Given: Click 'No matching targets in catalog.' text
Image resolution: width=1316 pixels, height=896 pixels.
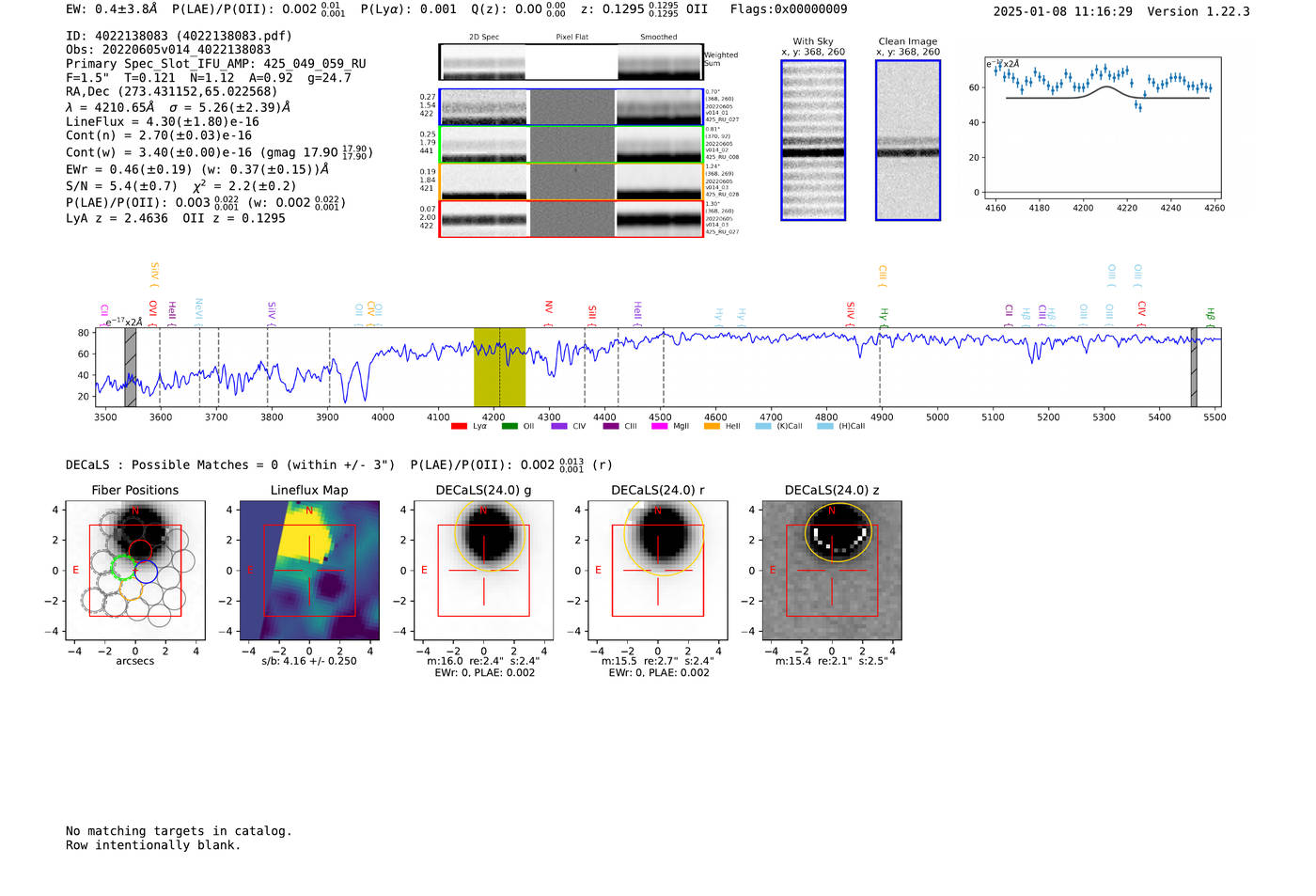Looking at the screenshot, I should point(179,831).
